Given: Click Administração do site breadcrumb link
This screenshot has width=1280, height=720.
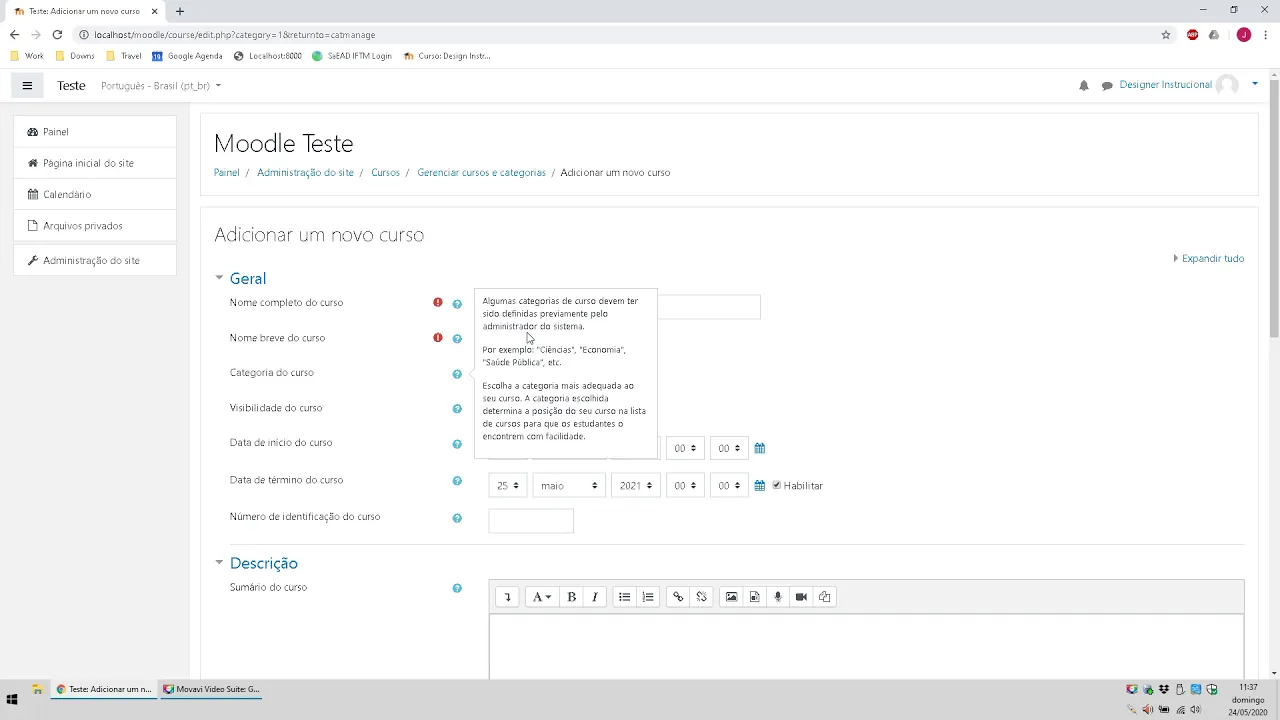Looking at the screenshot, I should pos(305,173).
